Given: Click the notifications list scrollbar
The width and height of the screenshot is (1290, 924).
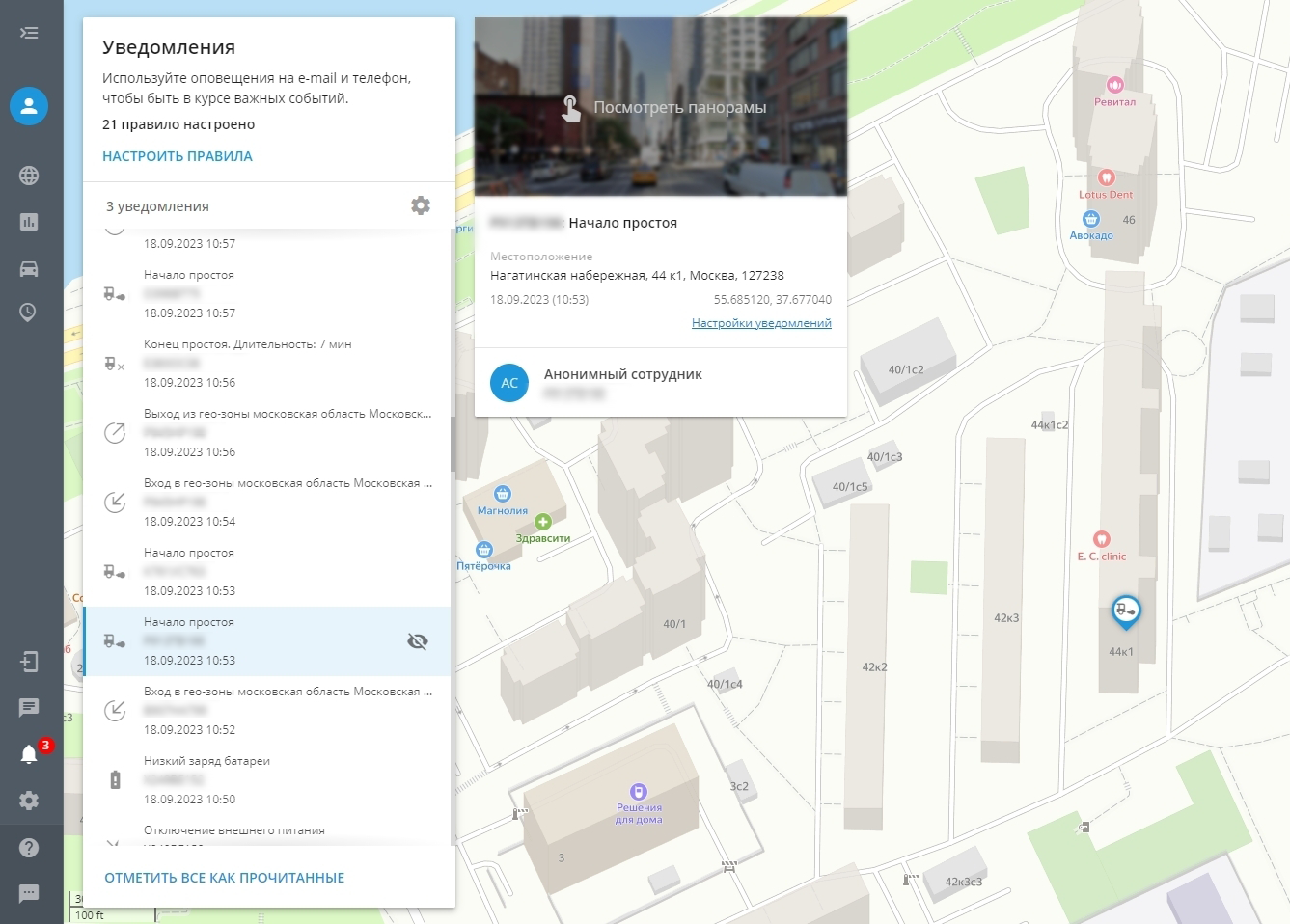Looking at the screenshot, I should click(x=453, y=447).
